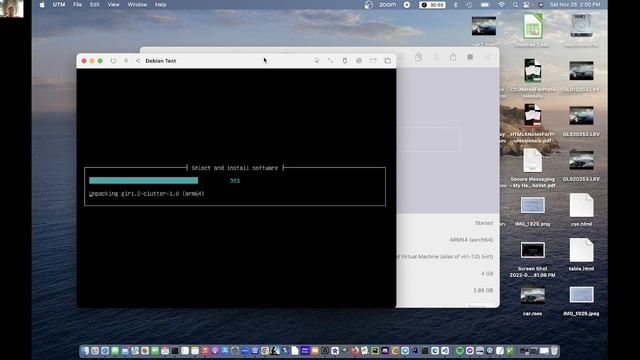
Task: Click the Wi-Fi status icon in menu bar
Action: pyautogui.click(x=501, y=5)
